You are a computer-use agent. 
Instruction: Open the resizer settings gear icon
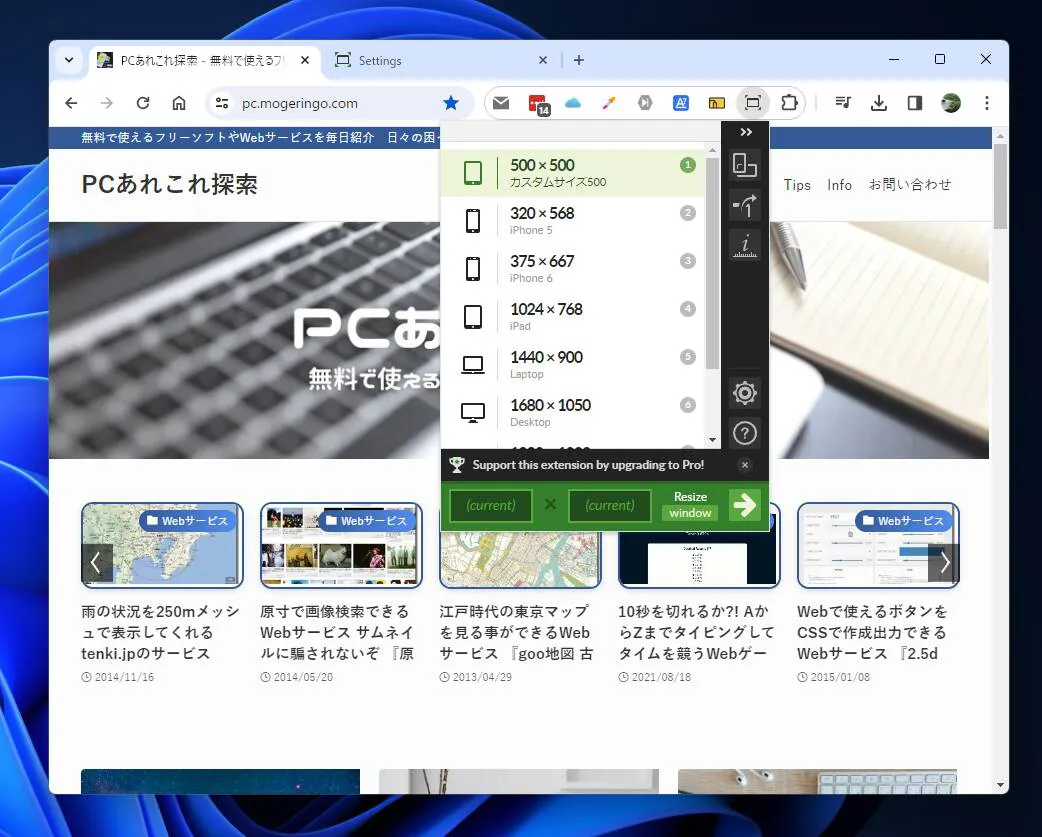tap(745, 393)
